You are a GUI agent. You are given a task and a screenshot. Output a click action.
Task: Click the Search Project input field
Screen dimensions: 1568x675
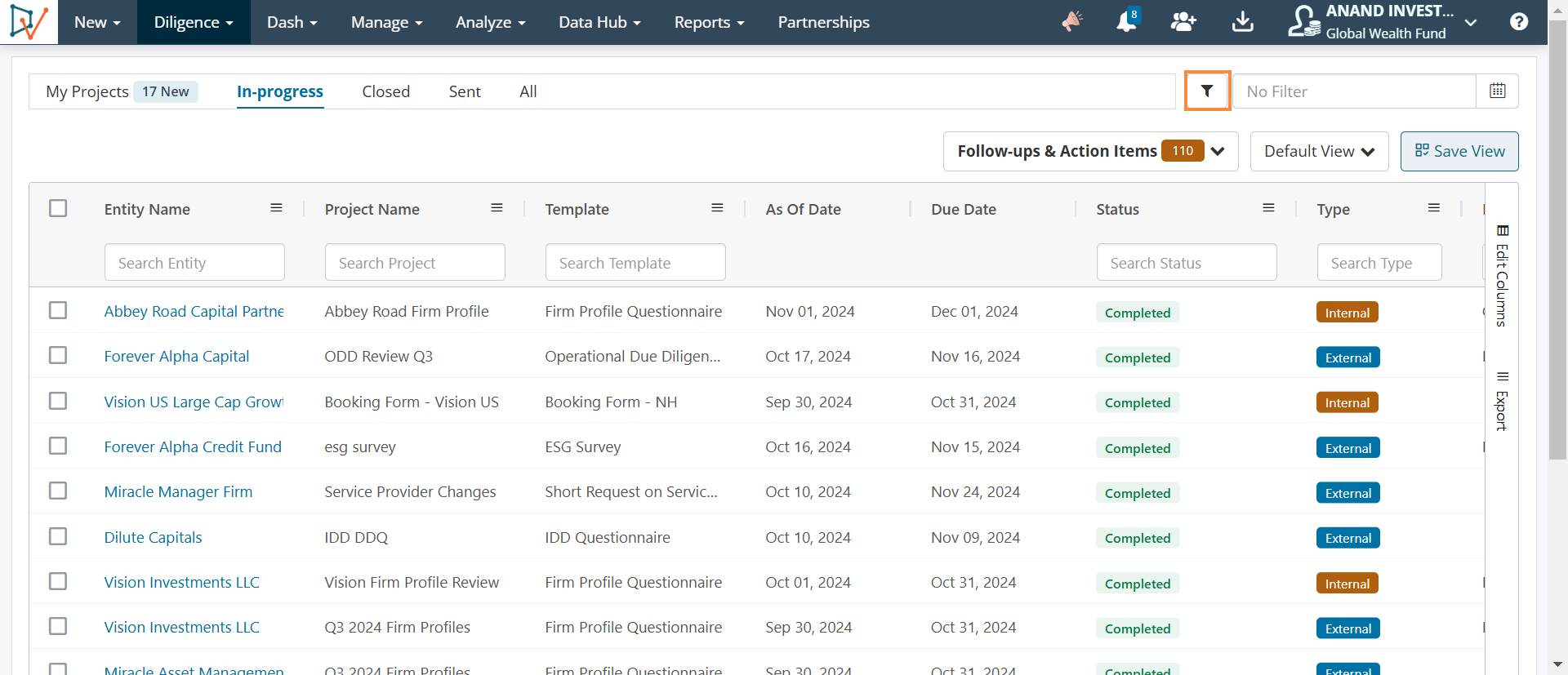coord(415,262)
